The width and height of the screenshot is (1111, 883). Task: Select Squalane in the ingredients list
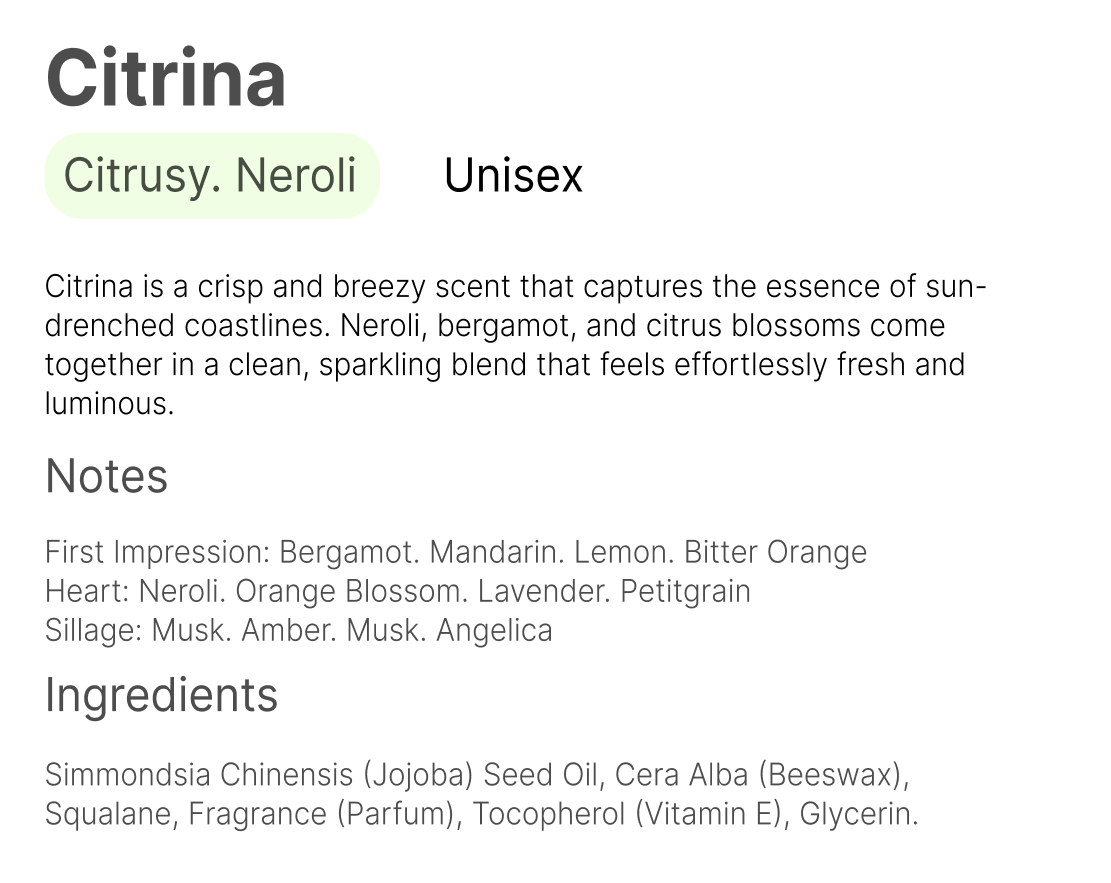click(109, 814)
